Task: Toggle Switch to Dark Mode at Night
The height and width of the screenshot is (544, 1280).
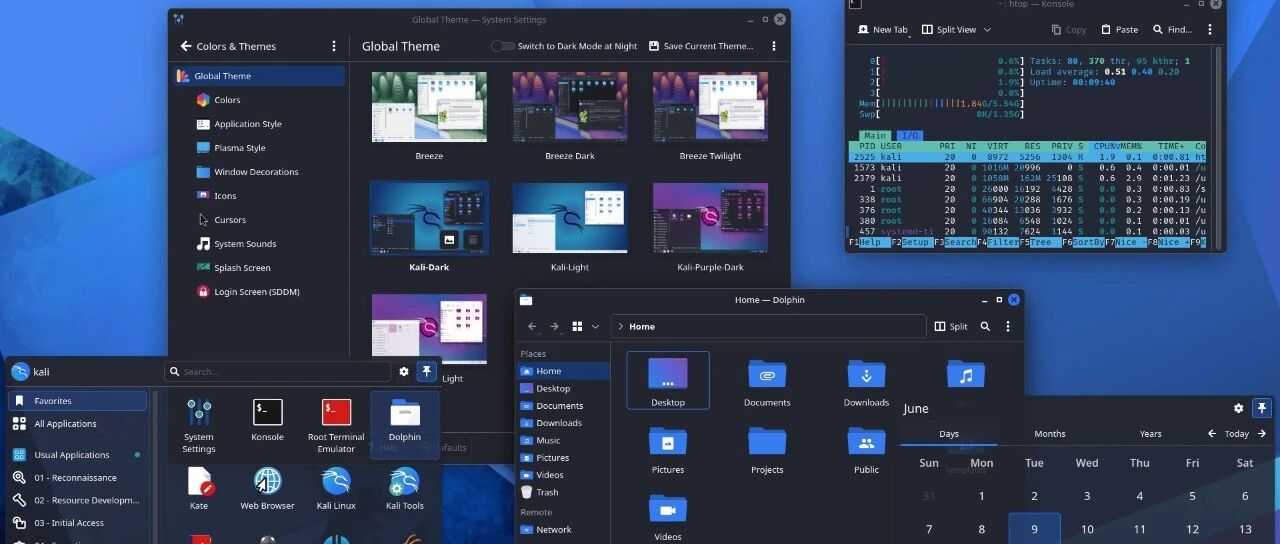Action: point(502,46)
